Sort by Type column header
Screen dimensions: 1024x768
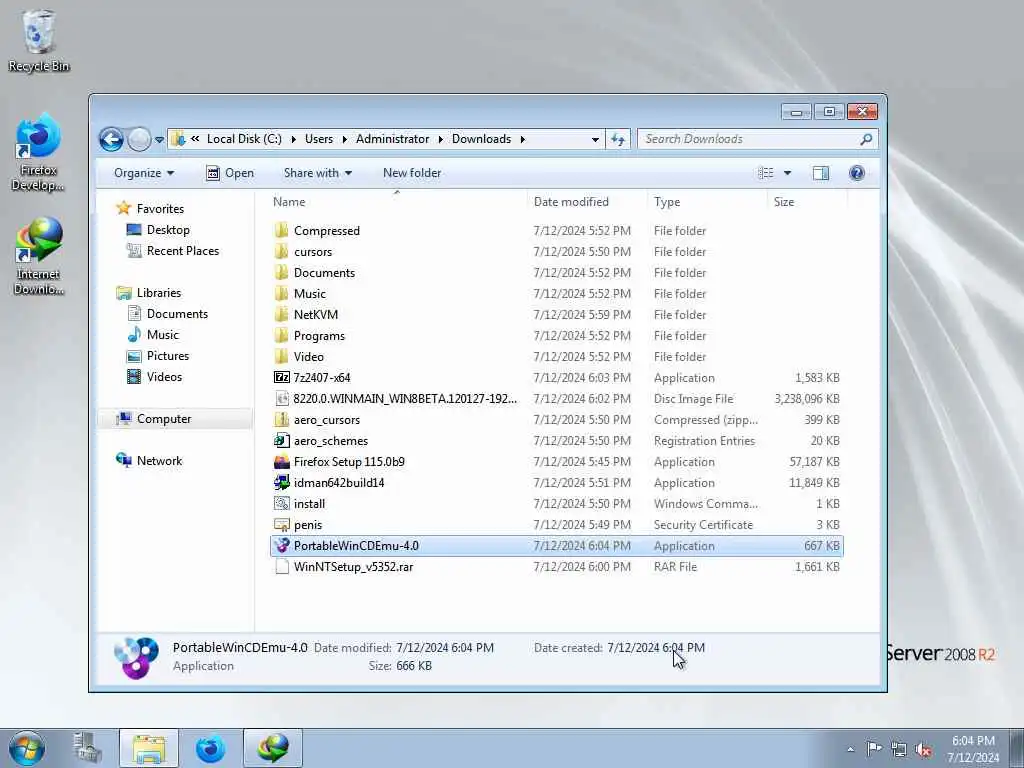point(708,202)
